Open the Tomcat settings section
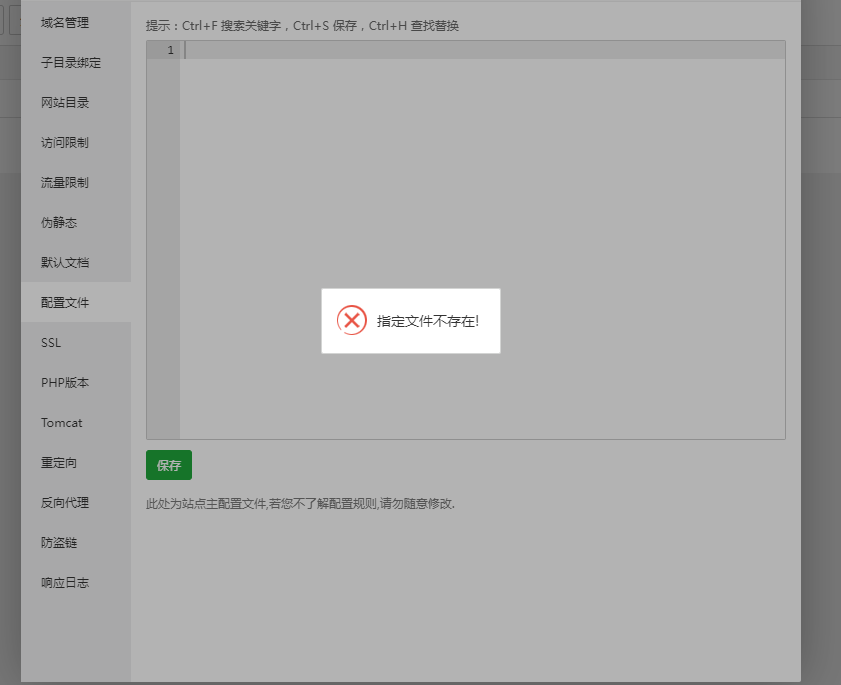The image size is (841, 685). tap(62, 422)
